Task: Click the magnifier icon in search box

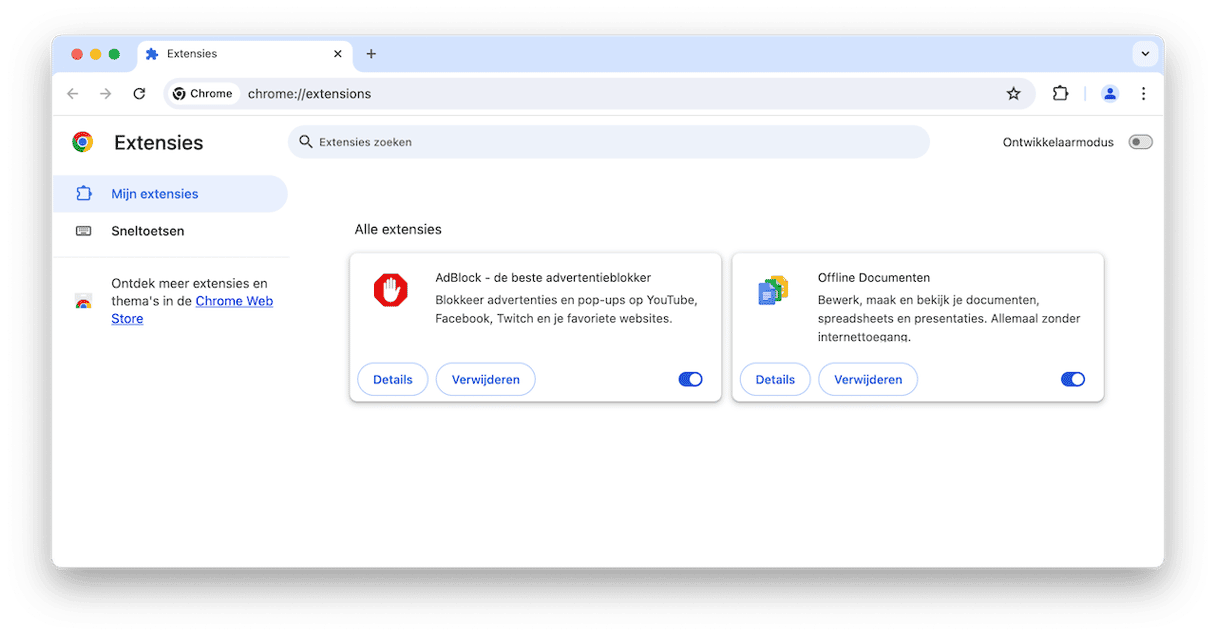Action: point(306,142)
